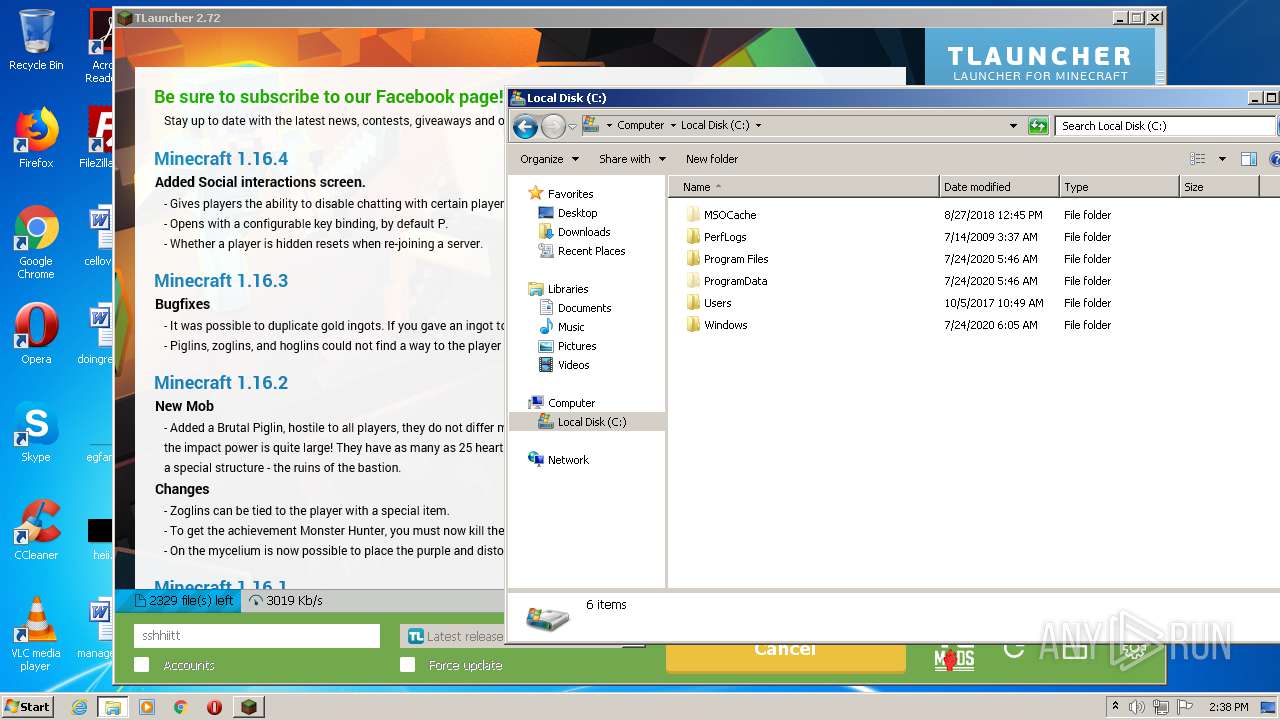Open view options dropdown arrow
The height and width of the screenshot is (720, 1280).
tap(1222, 159)
